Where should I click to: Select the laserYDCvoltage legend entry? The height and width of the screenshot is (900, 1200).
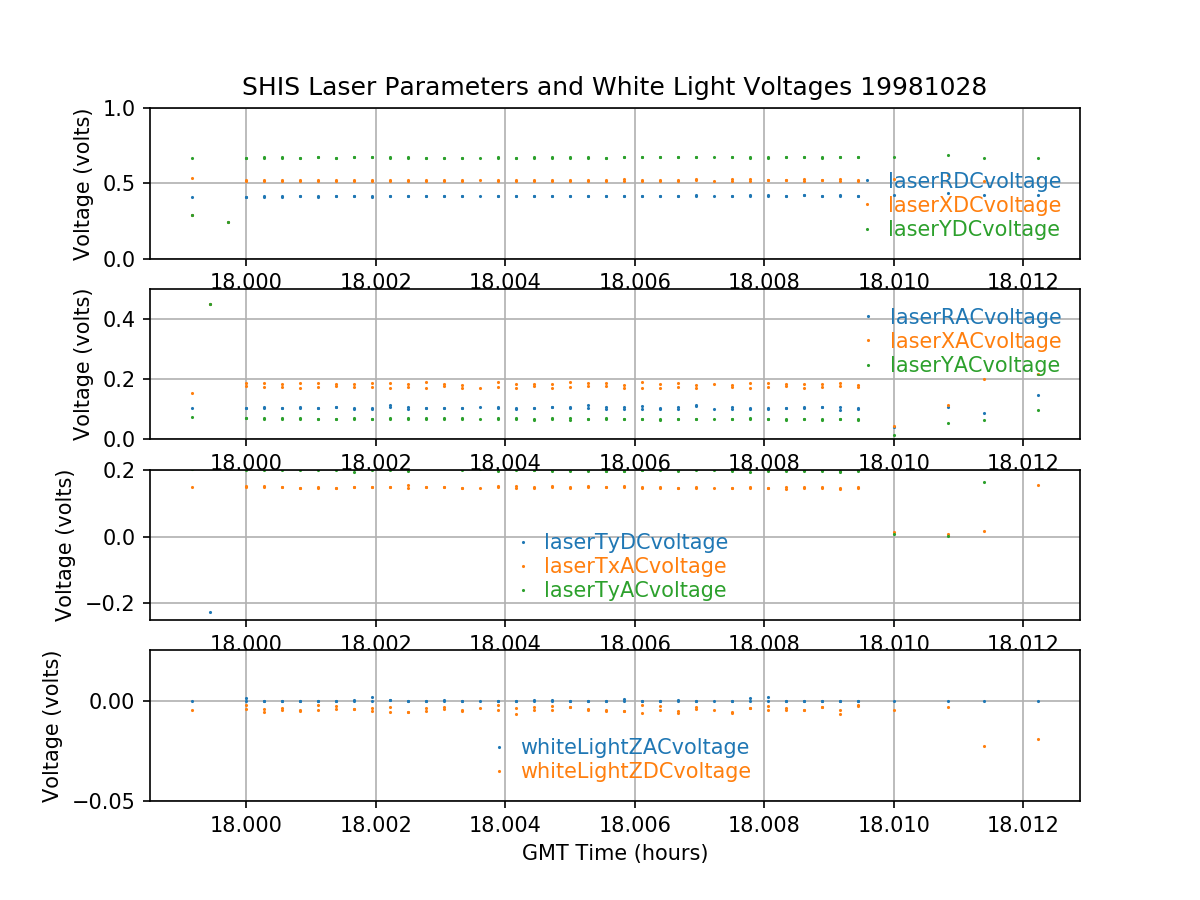pos(974,229)
